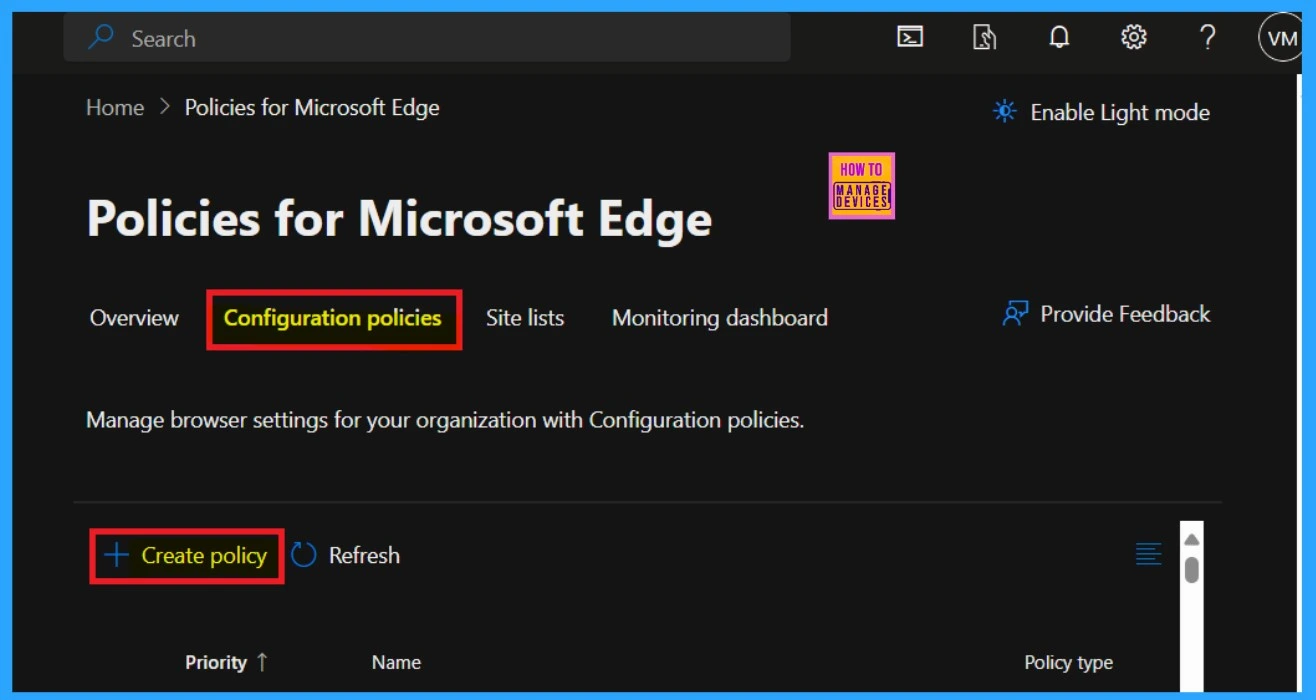Open the settings gear
Screen dimensions: 1316x700
(x=1133, y=38)
